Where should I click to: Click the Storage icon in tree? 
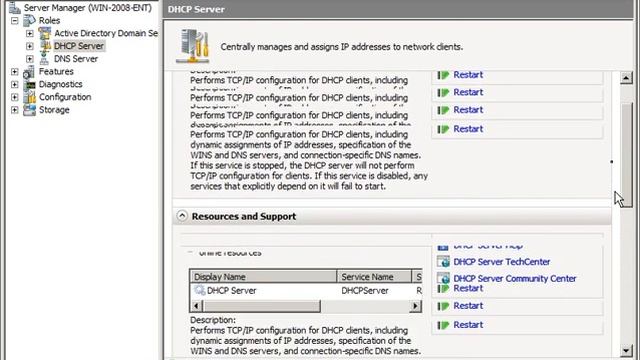click(x=29, y=110)
